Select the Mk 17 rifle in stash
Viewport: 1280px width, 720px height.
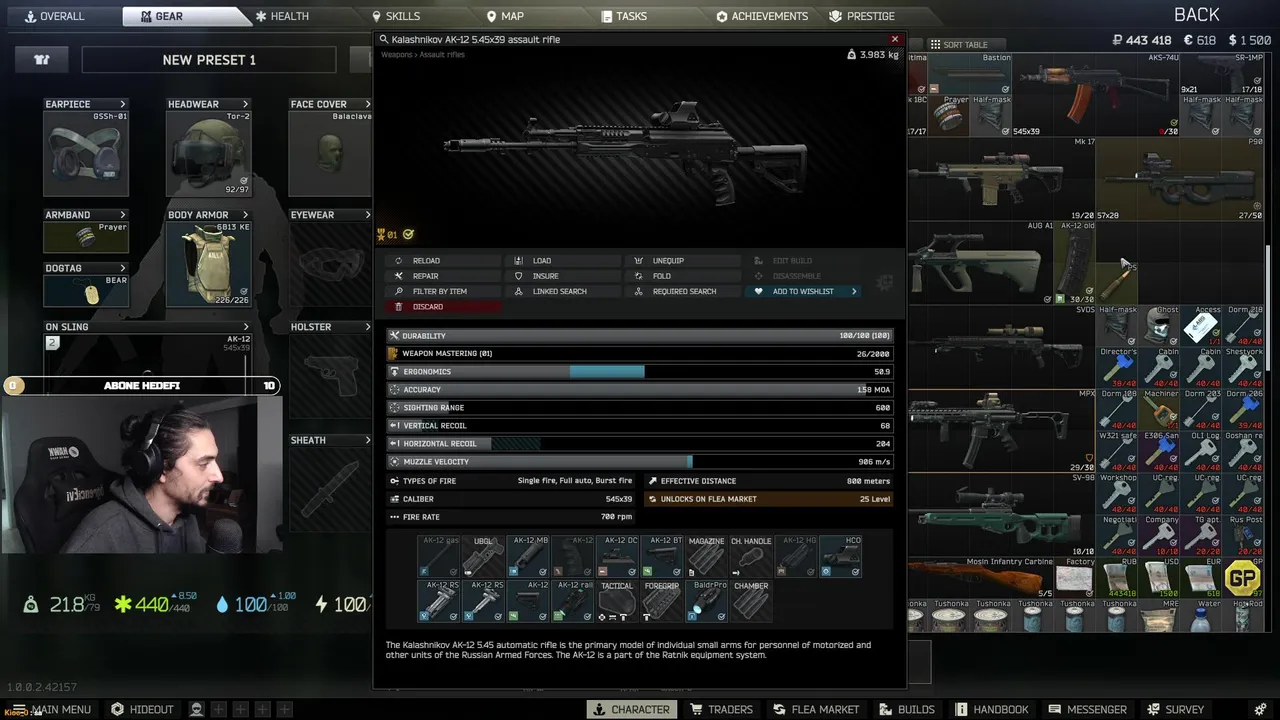(x=1002, y=180)
